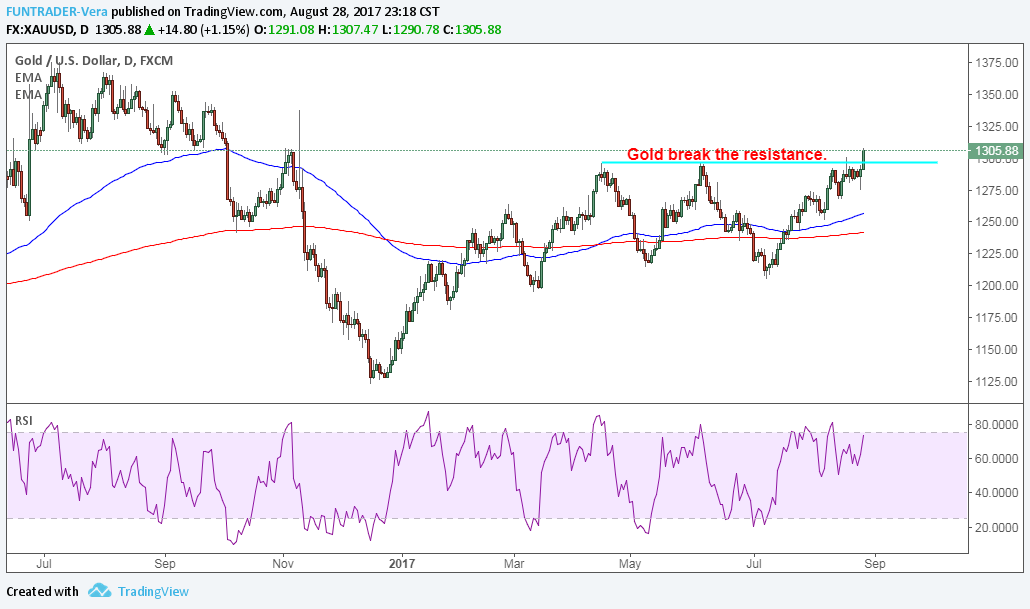
Task: Click the Nov label on time axis
Action: pyautogui.click(x=282, y=564)
